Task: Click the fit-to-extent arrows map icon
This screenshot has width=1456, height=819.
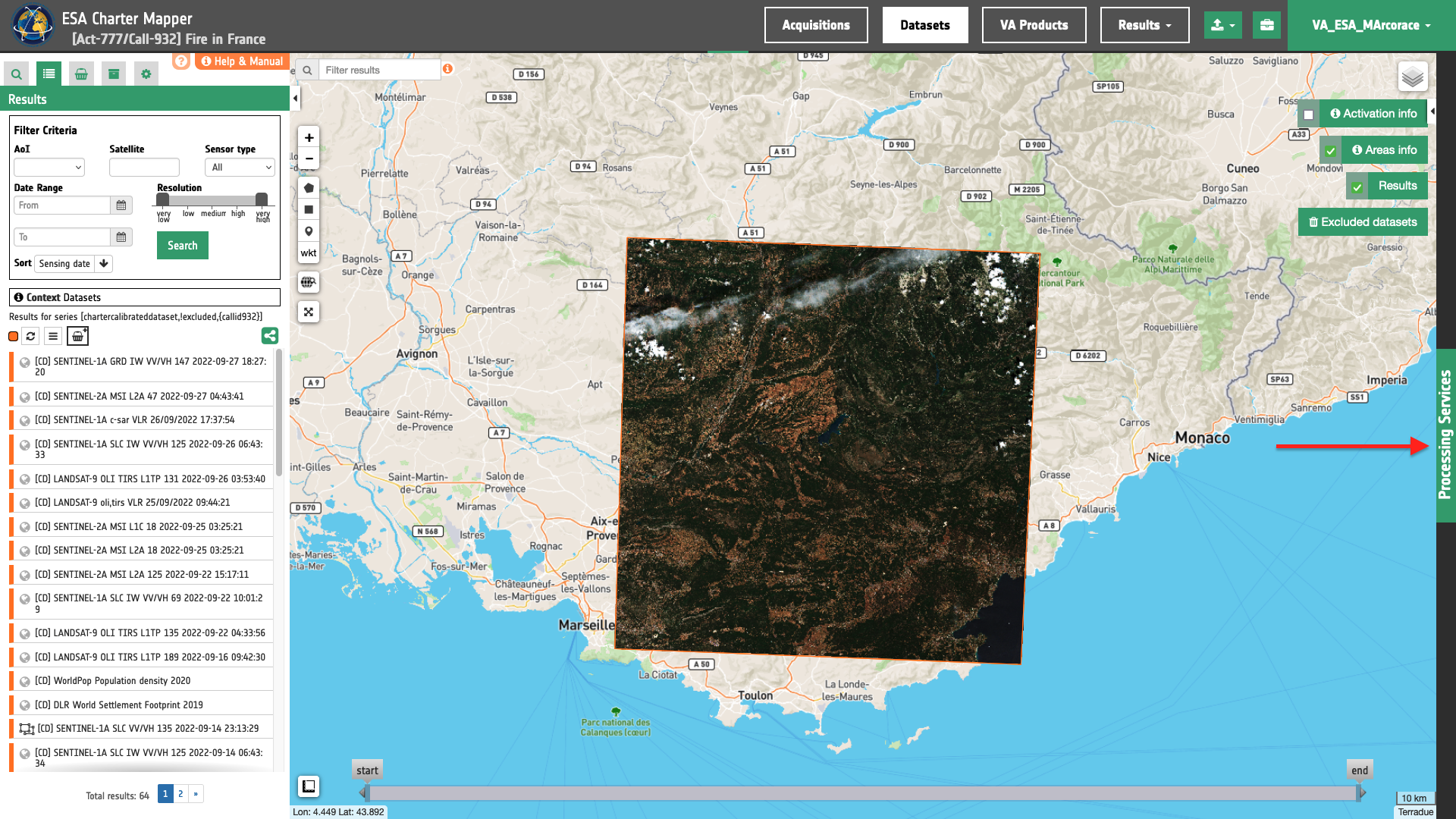Action: pos(309,312)
